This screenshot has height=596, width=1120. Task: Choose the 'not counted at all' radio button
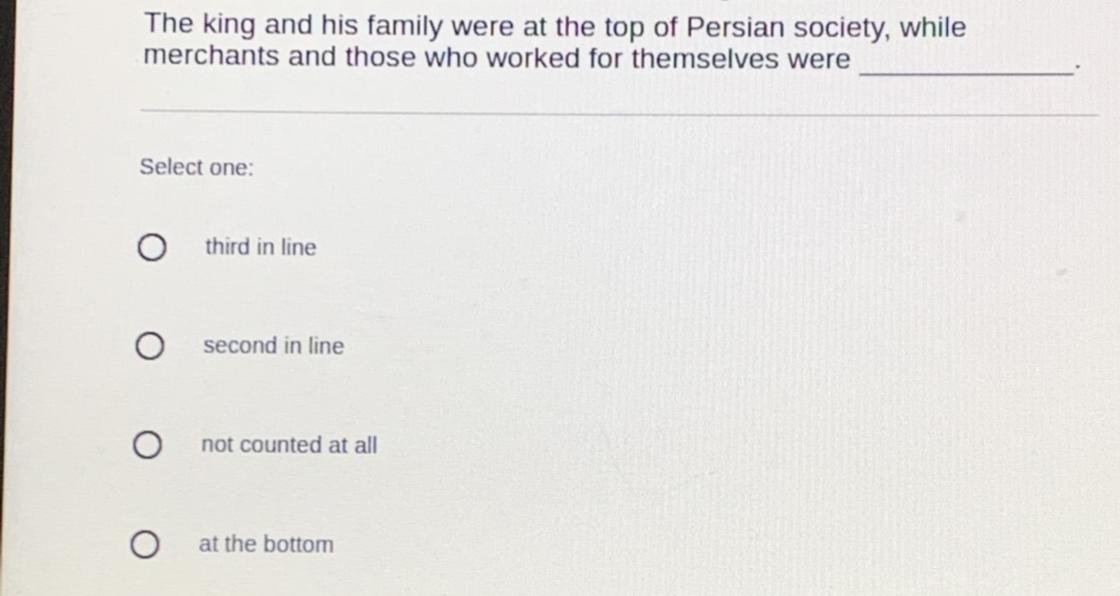coord(147,446)
